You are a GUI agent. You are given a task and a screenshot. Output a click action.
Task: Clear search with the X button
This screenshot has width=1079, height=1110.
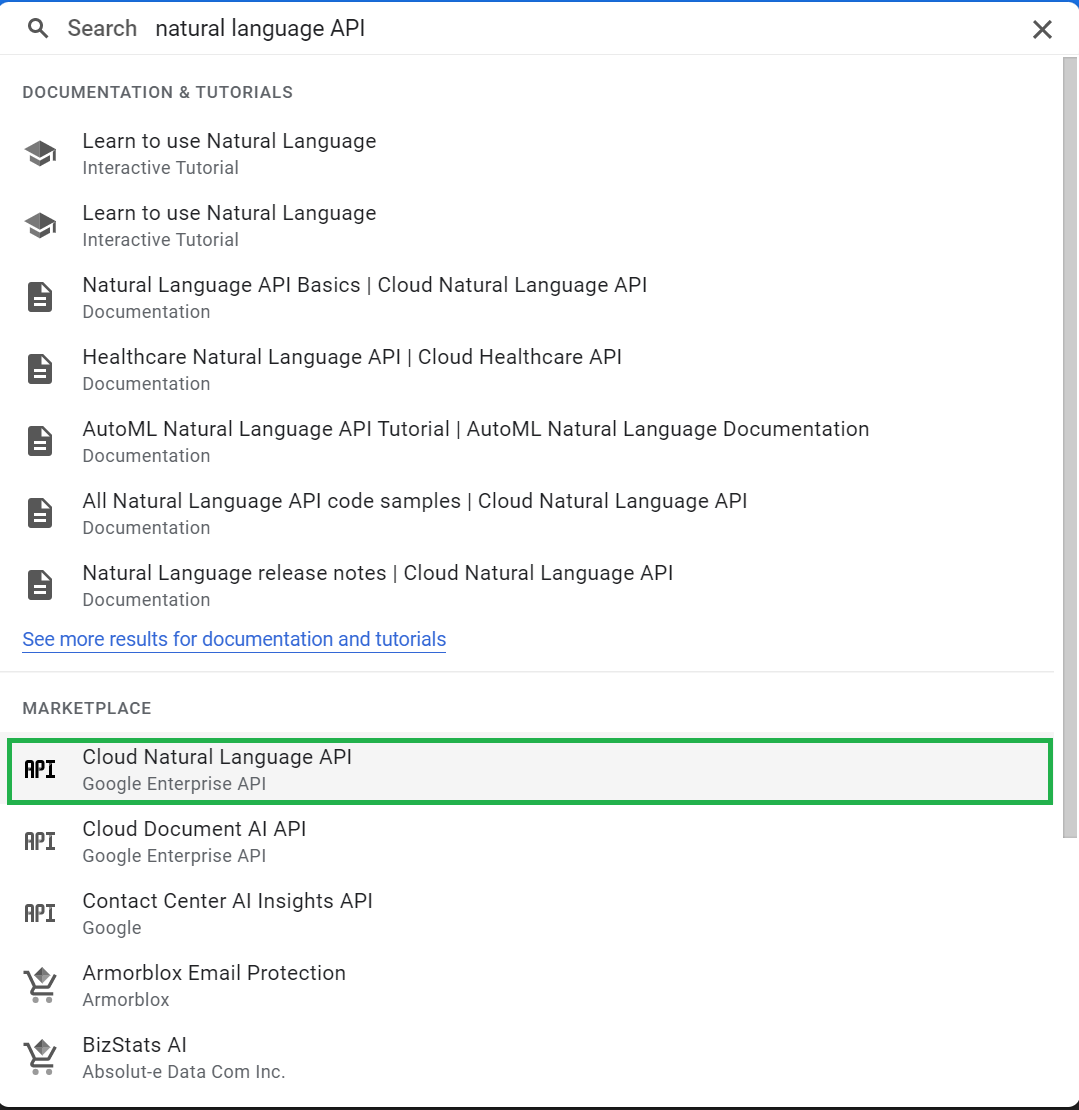coord(1041,29)
